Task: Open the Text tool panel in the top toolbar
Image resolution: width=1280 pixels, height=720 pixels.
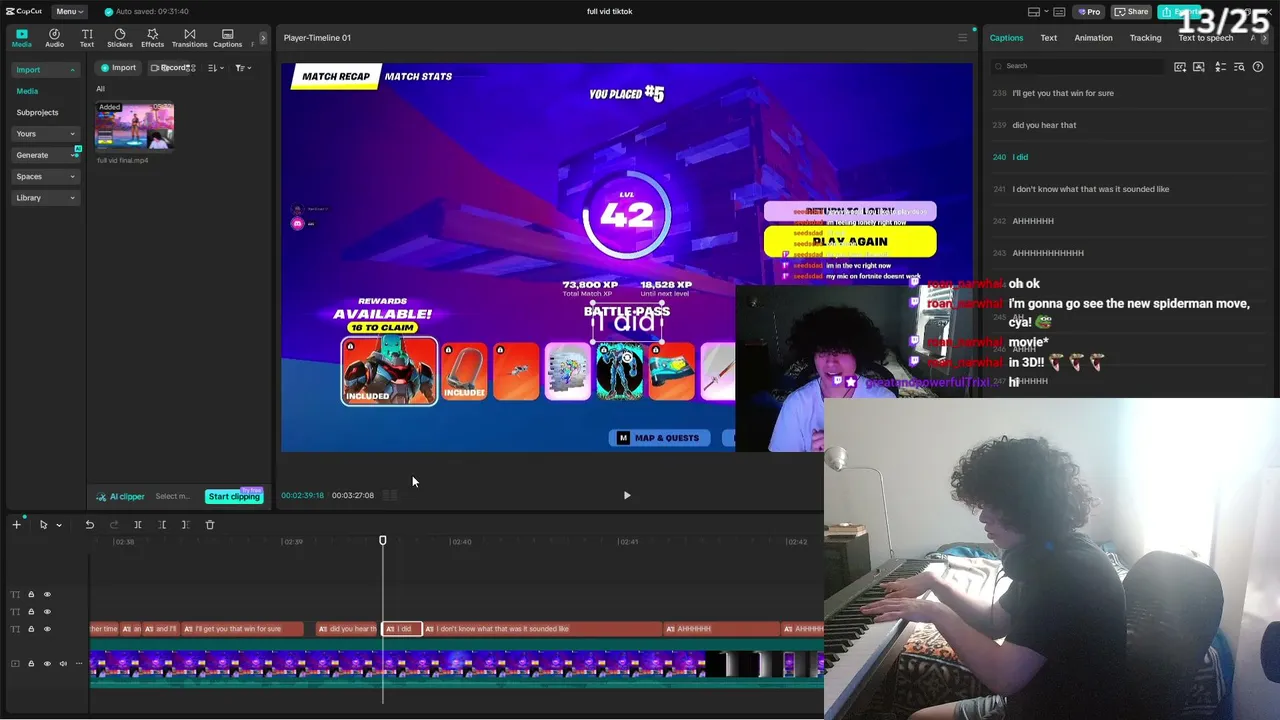Action: tap(87, 38)
